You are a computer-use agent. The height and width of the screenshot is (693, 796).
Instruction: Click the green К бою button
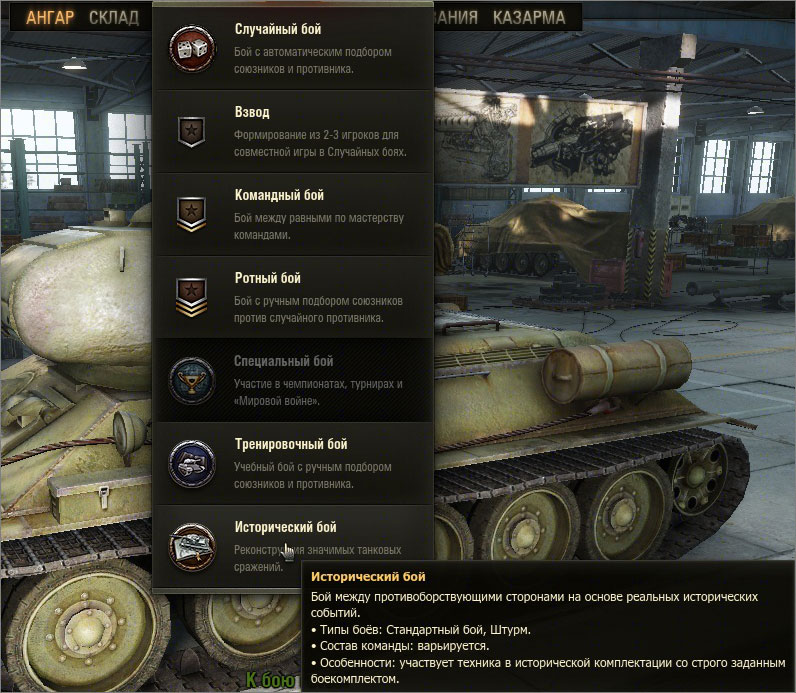[x=270, y=680]
